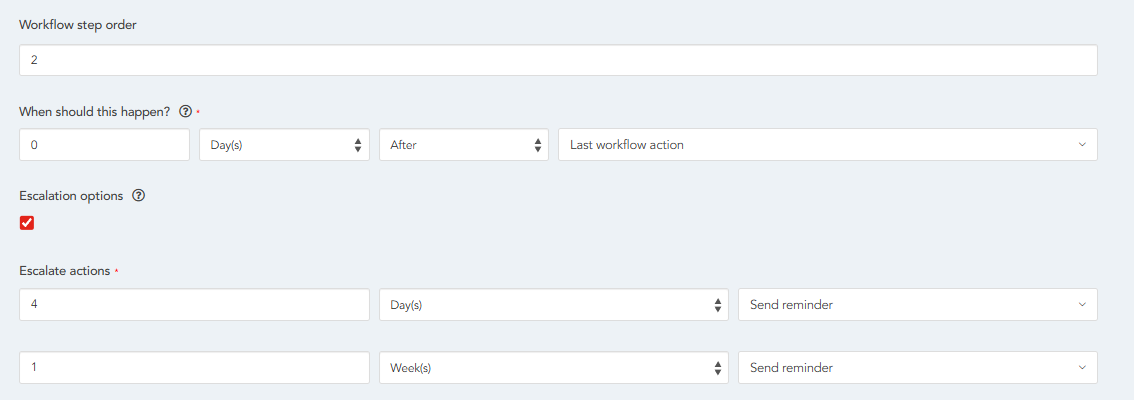Click the timing number field containing 0

(x=104, y=145)
